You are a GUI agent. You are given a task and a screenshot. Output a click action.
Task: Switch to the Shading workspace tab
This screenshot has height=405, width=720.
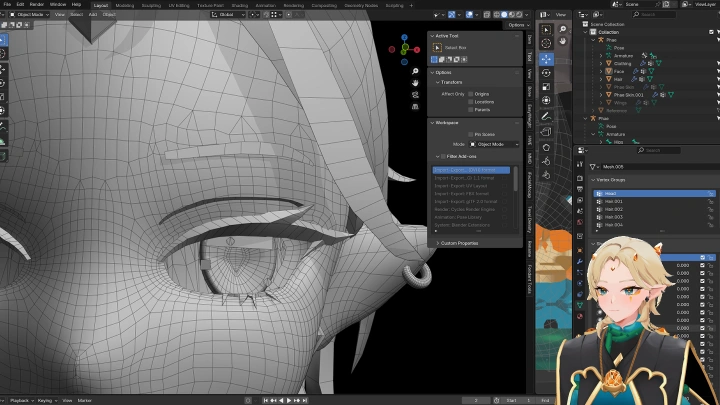(239, 6)
